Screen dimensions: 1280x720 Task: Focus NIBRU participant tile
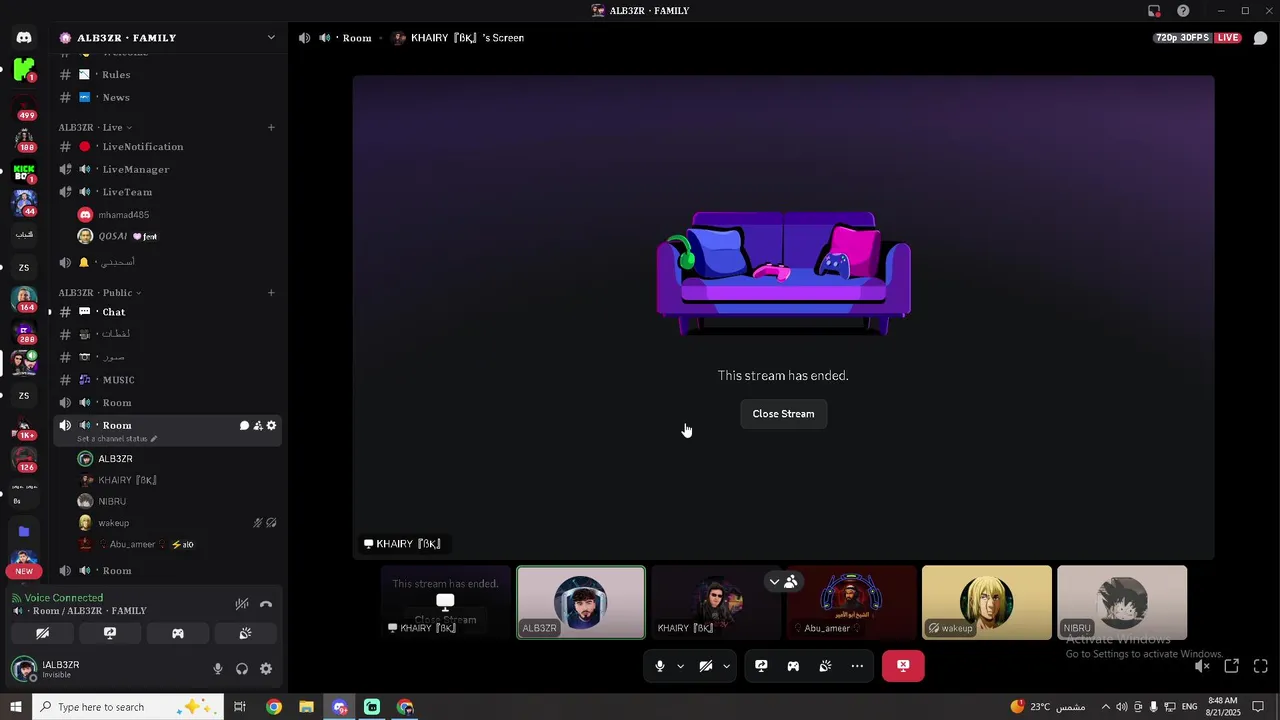[x=1122, y=603]
